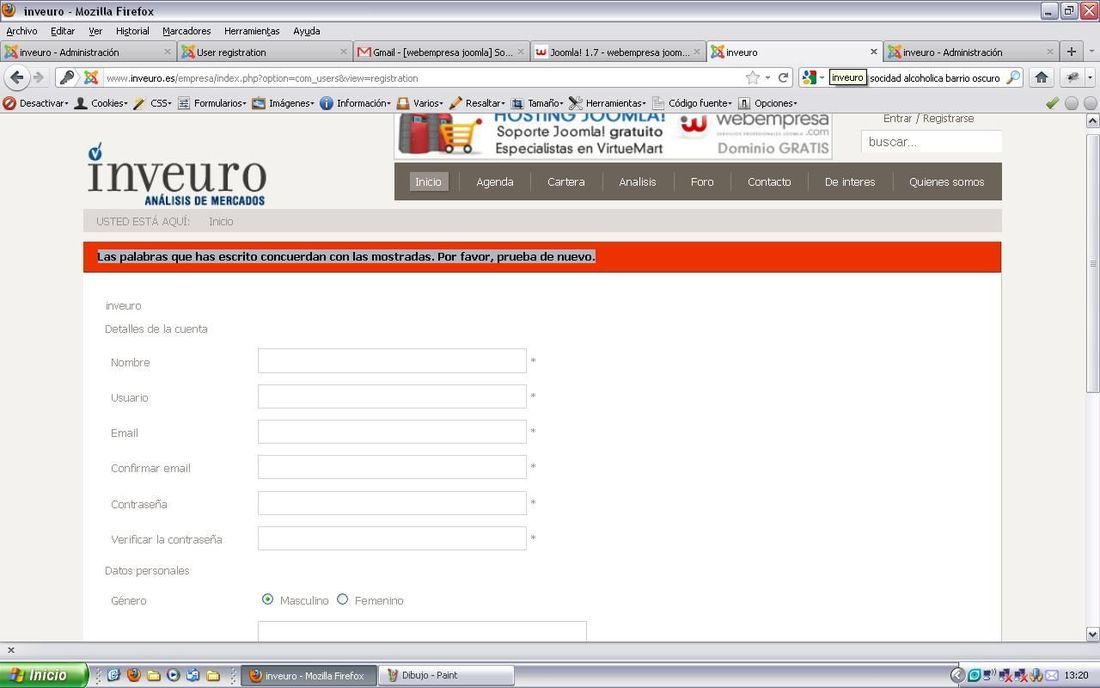The image size is (1100, 688).
Task: Click the key icon beside address bar
Action: coord(67,78)
